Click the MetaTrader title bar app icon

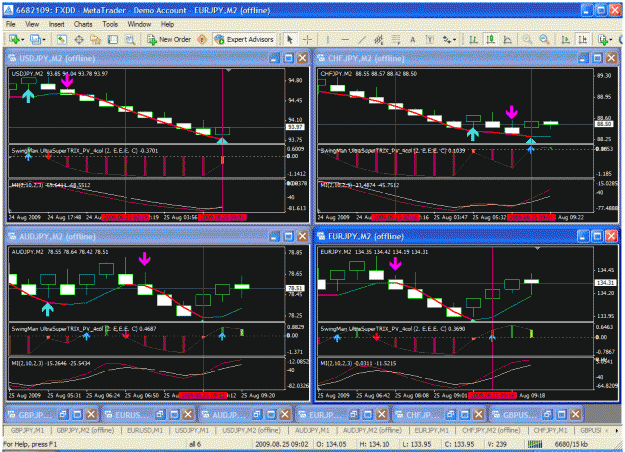8,10
